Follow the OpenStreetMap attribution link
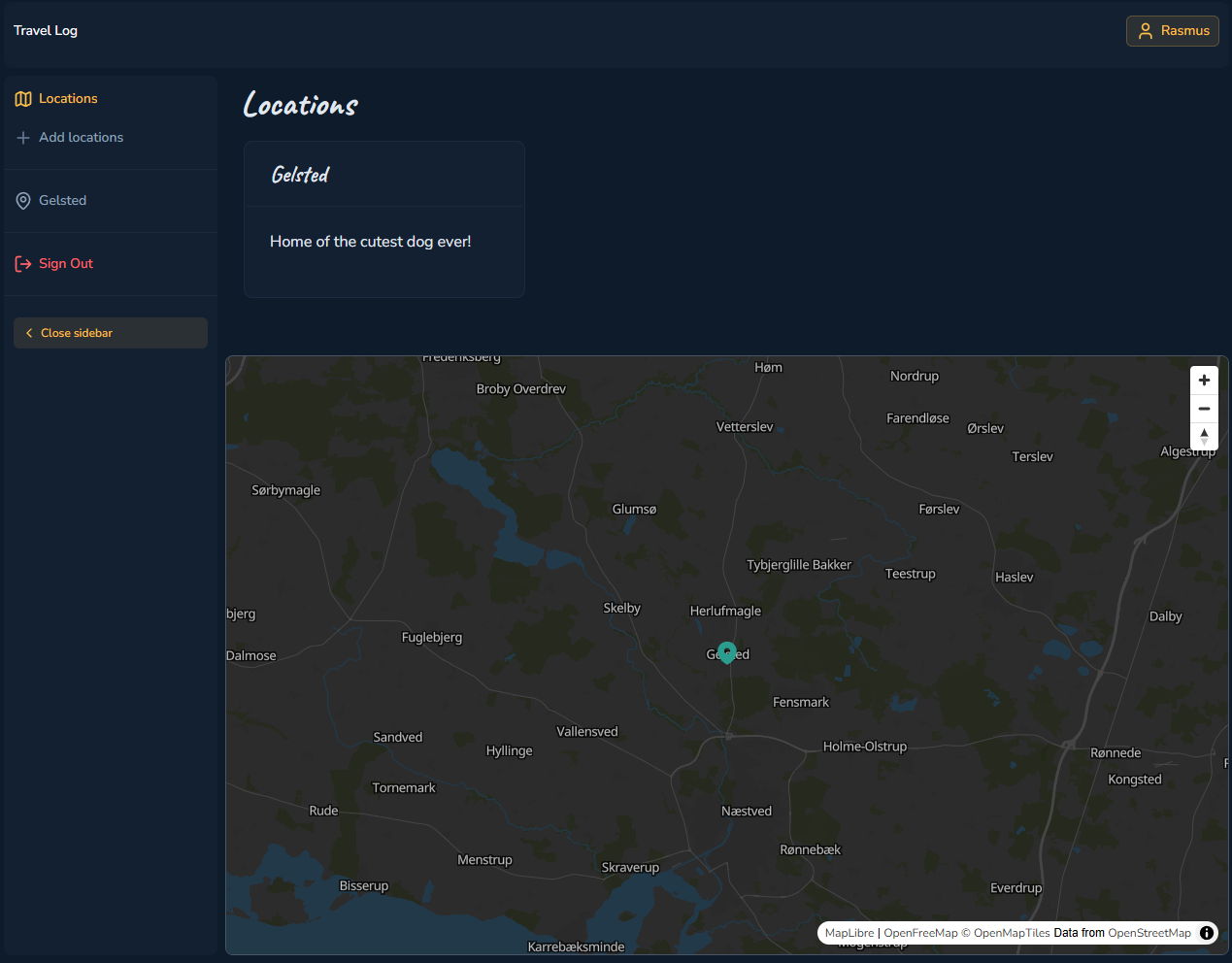Screen dimensions: 1232x963 (1149, 932)
